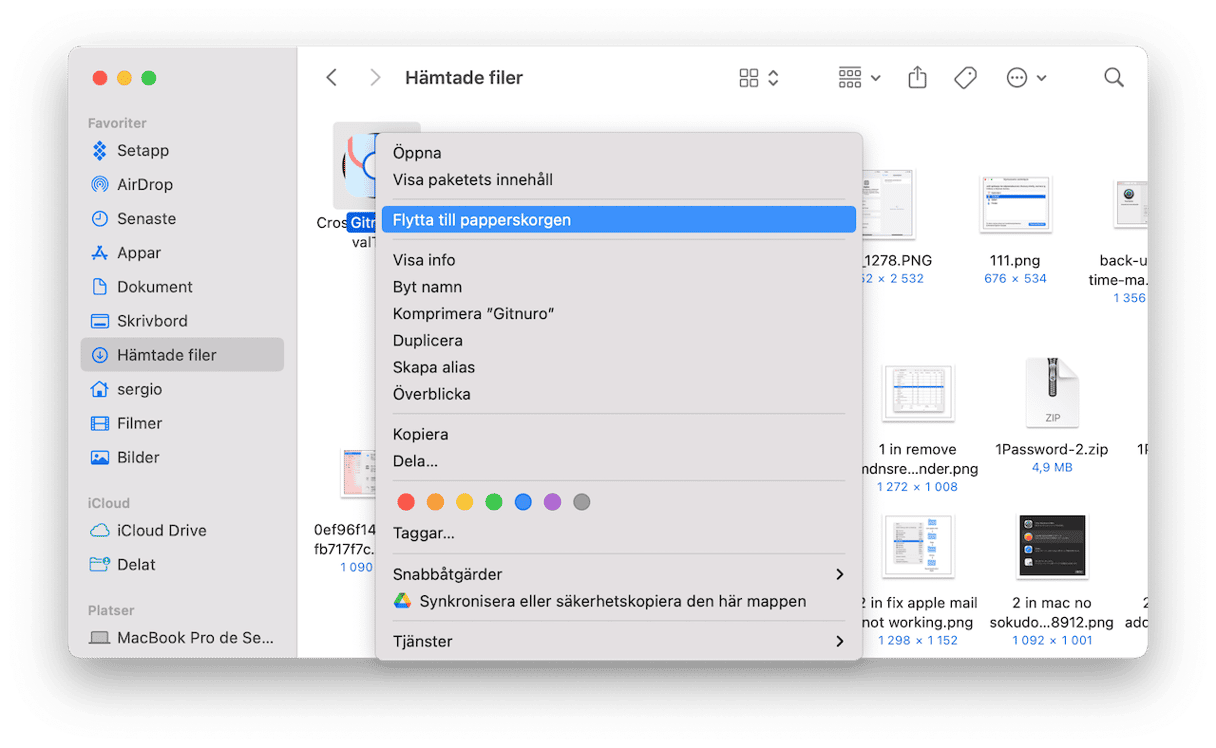Select Visa info from context menu
1216x748 pixels.
424,260
